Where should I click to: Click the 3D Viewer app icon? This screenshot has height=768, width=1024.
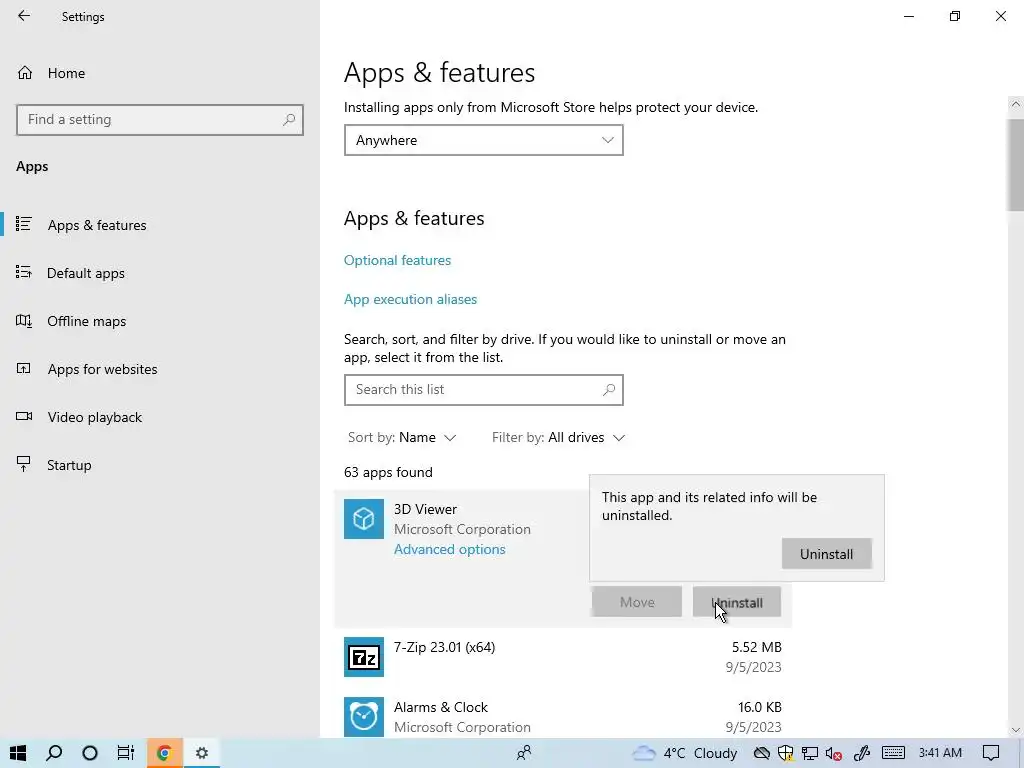(x=364, y=519)
